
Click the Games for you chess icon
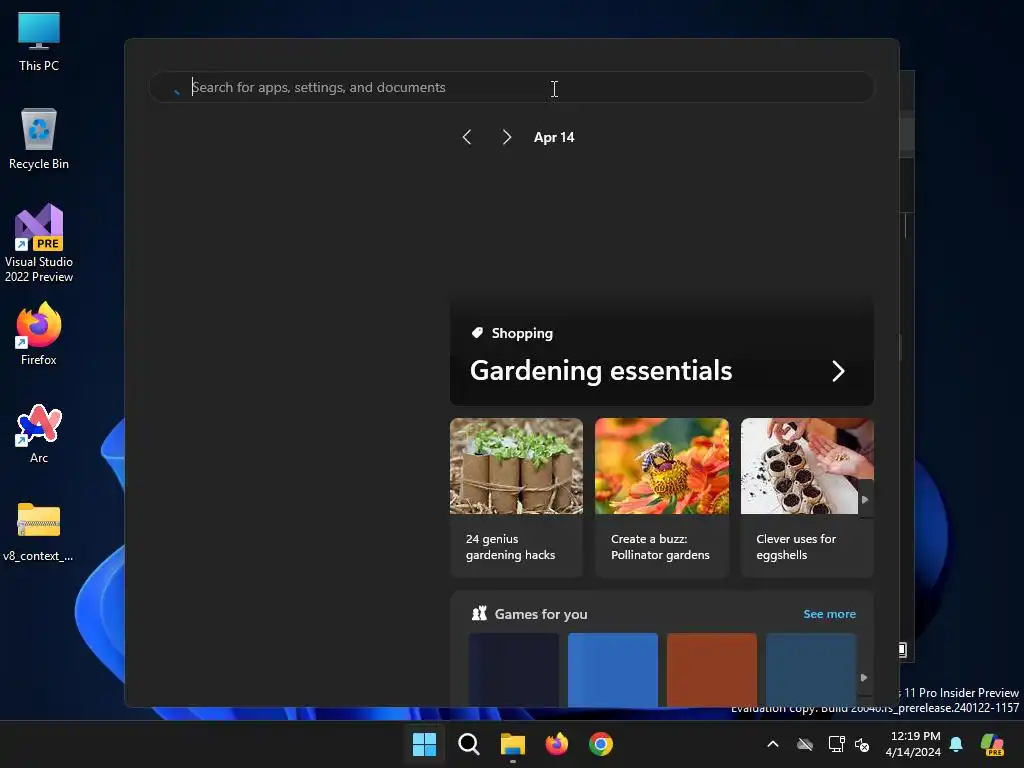click(479, 613)
